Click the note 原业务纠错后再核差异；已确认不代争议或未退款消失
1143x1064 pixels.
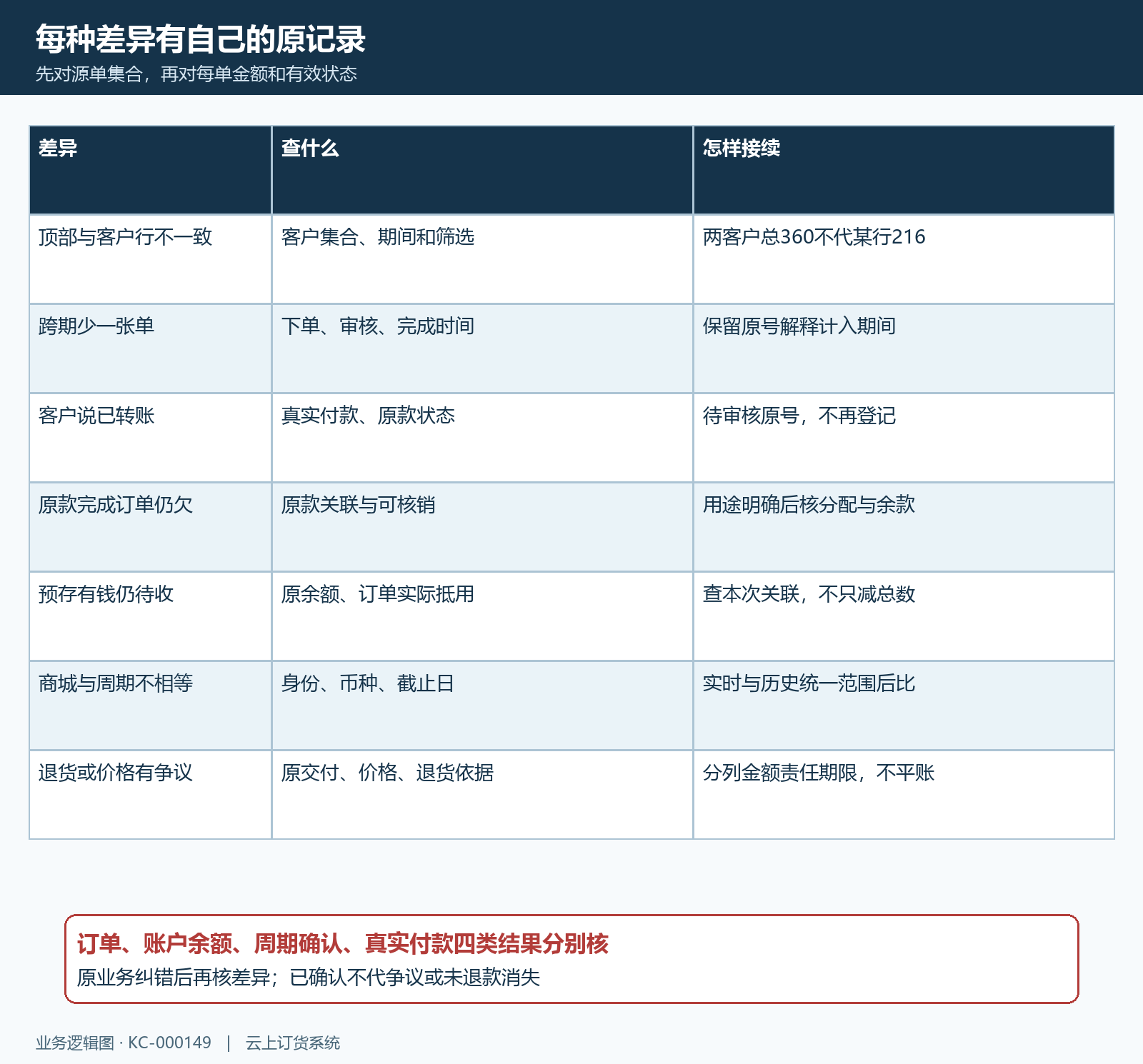click(x=309, y=978)
